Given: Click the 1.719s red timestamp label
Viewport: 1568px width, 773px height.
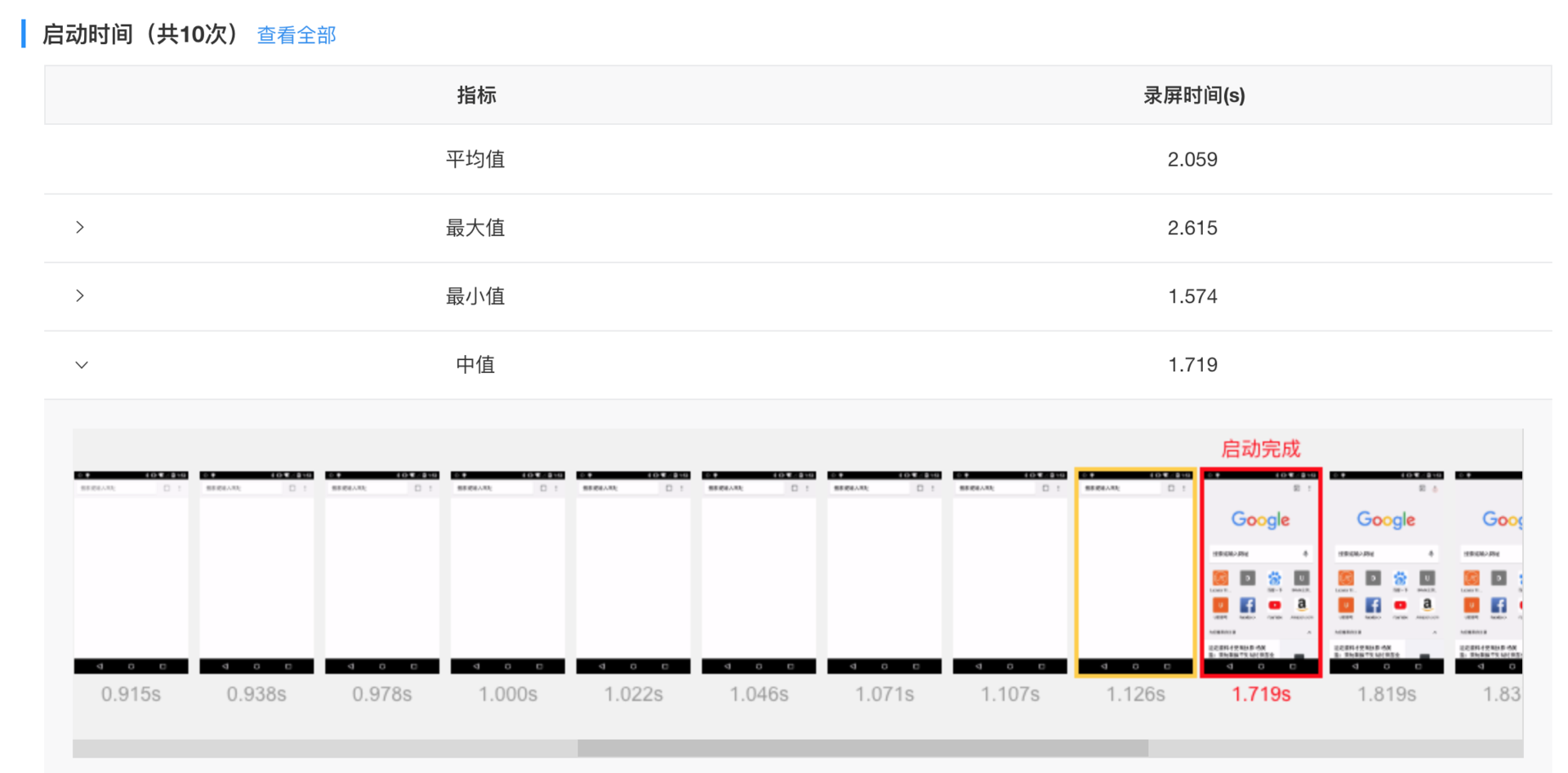Looking at the screenshot, I should [x=1261, y=695].
